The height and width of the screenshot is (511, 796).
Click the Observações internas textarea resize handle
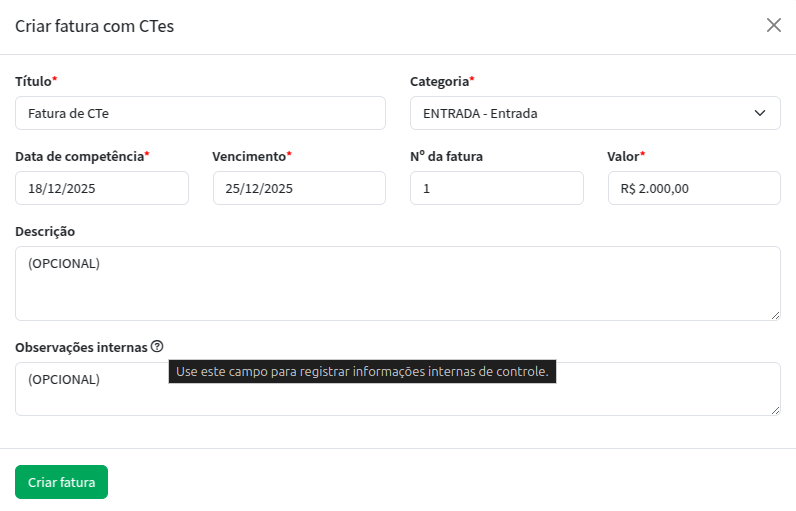[774, 409]
